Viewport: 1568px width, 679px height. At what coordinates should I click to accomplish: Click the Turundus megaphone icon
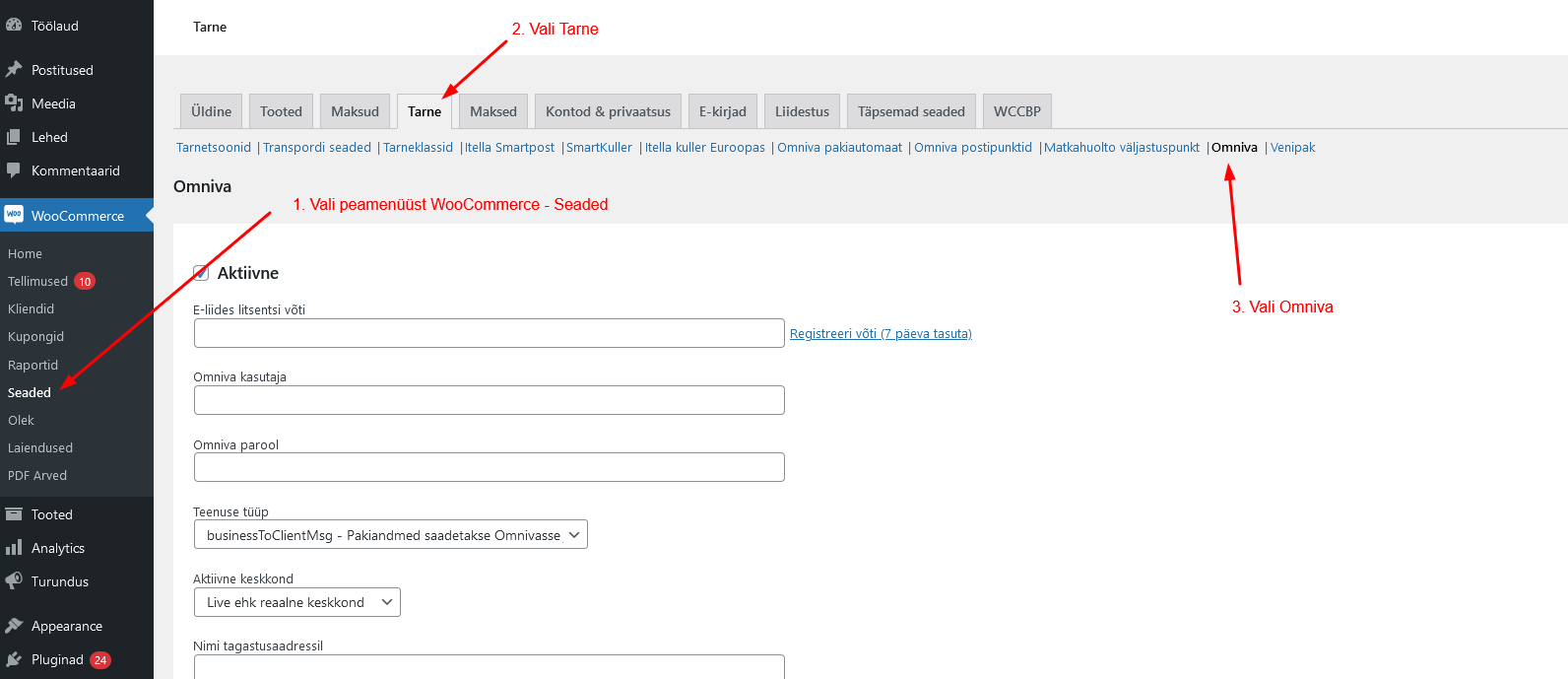[14, 581]
